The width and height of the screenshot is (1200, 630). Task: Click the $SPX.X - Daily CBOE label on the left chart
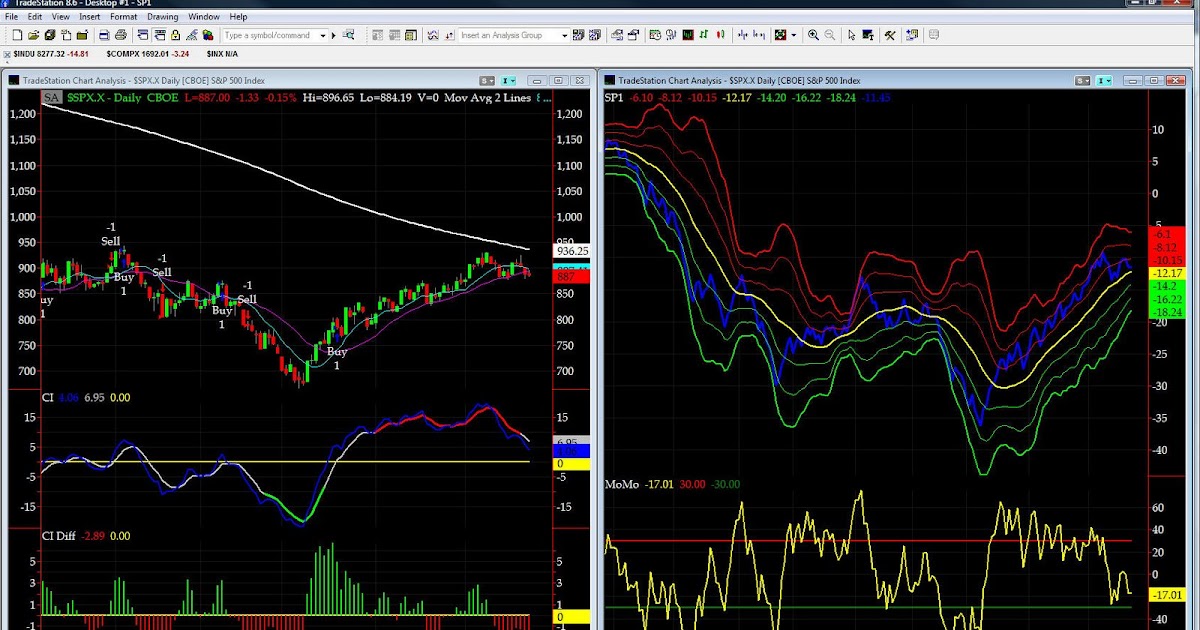coord(123,98)
